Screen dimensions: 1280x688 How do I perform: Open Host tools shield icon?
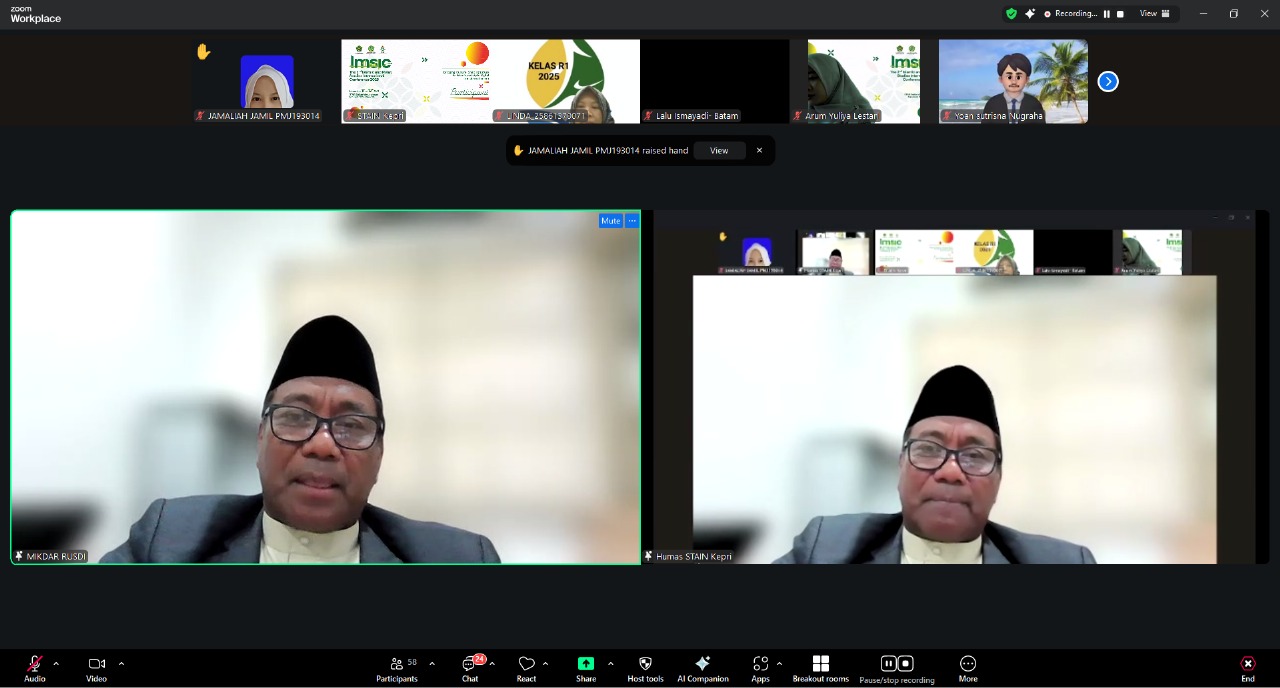(x=645, y=665)
